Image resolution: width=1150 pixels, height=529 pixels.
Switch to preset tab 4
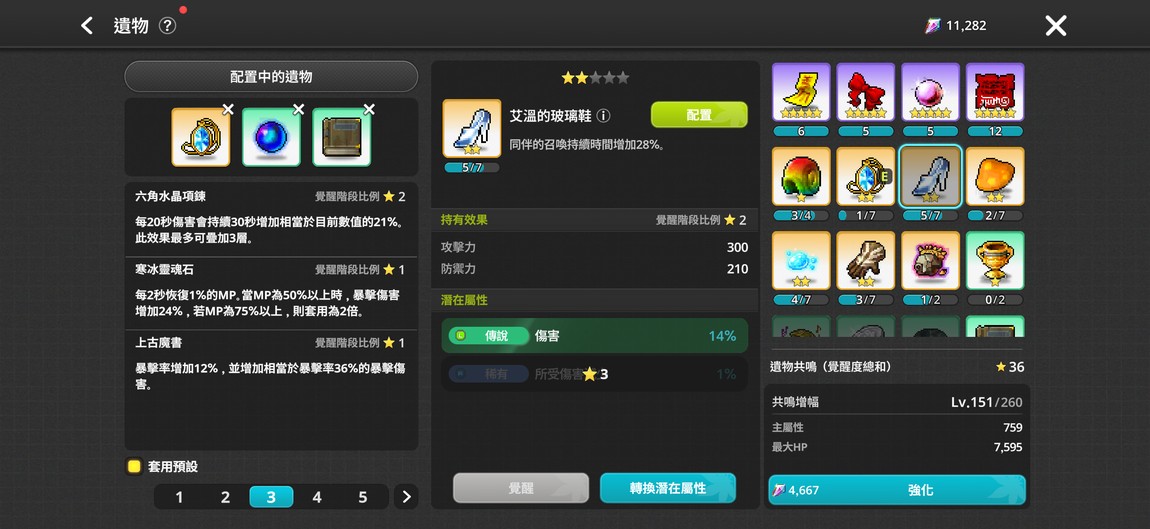click(x=317, y=497)
